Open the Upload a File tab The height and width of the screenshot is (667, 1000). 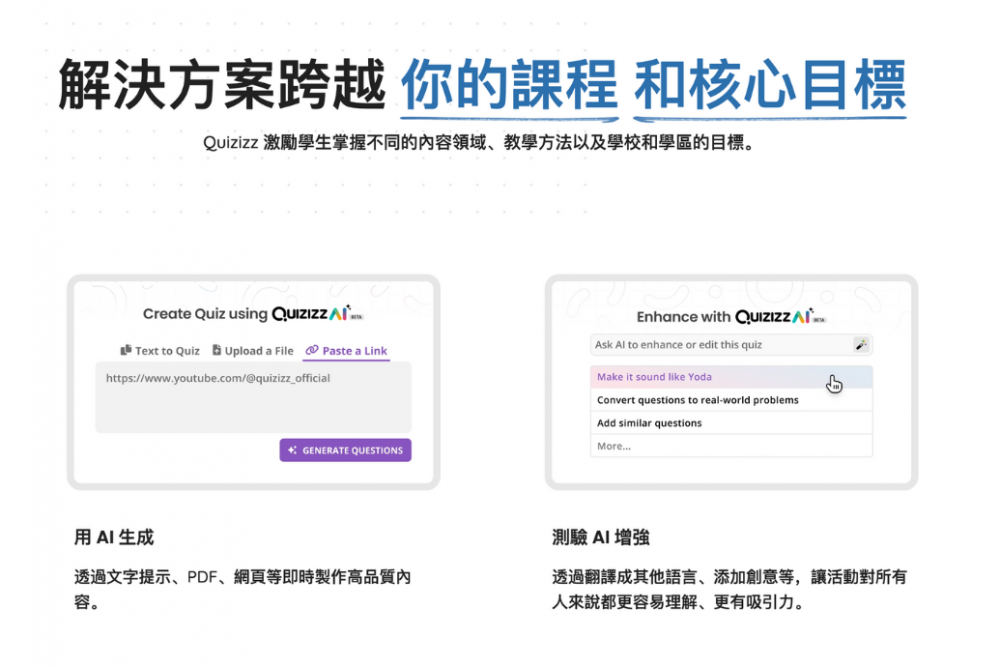[258, 351]
